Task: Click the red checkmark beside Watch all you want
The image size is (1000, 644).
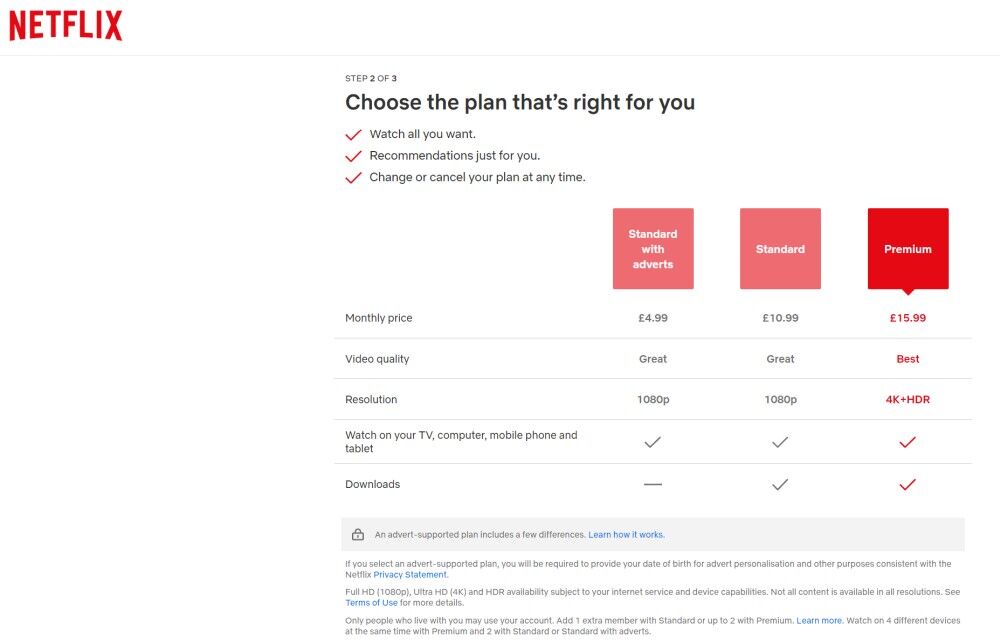Action: (353, 135)
